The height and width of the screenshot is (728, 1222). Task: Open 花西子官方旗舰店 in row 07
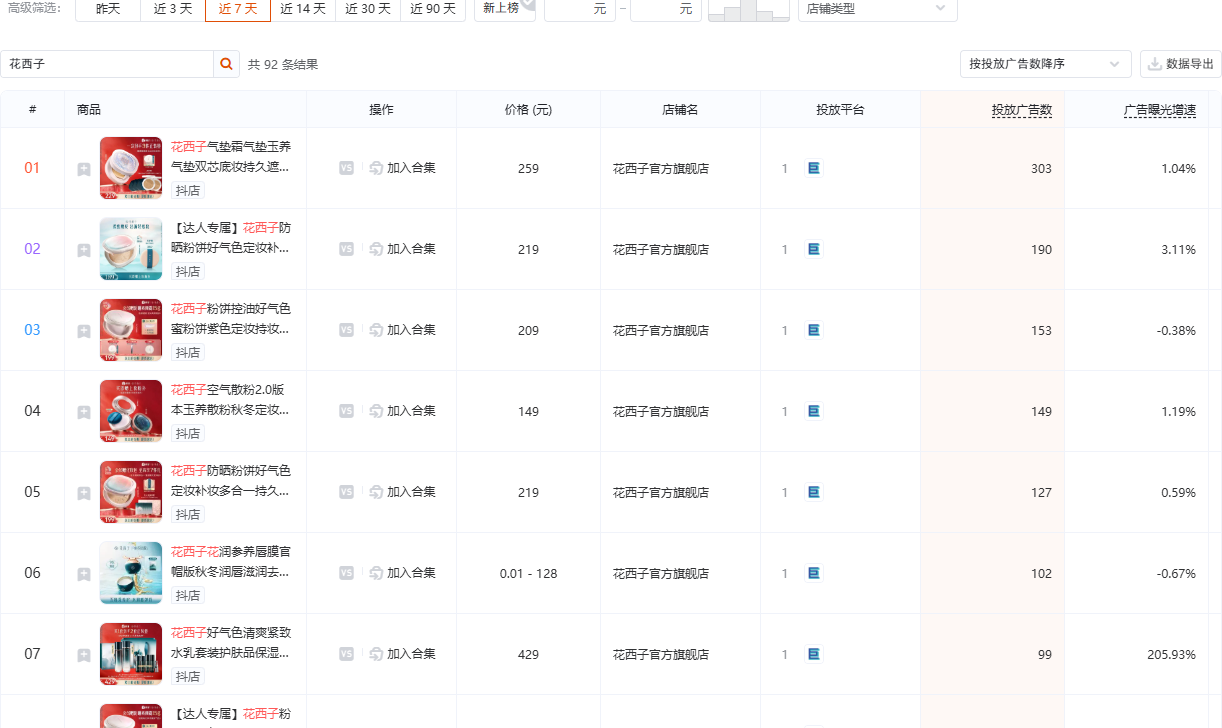click(x=661, y=655)
